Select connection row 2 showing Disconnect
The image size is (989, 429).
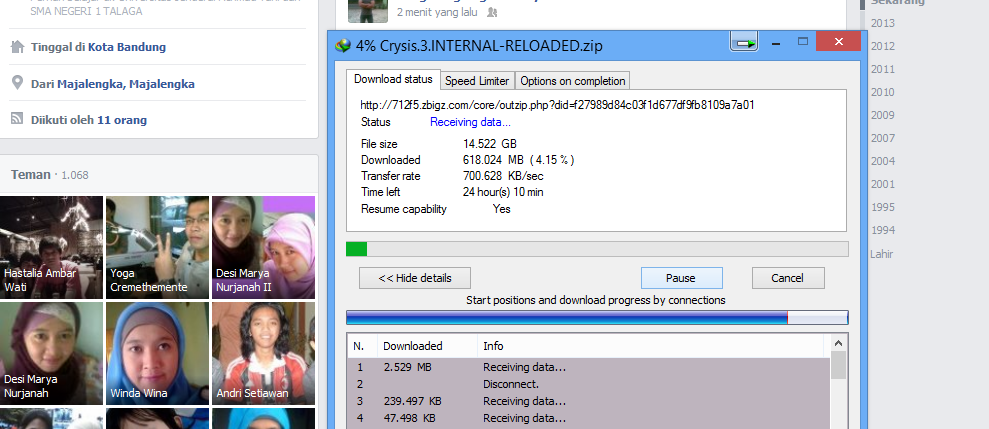pyautogui.click(x=588, y=384)
